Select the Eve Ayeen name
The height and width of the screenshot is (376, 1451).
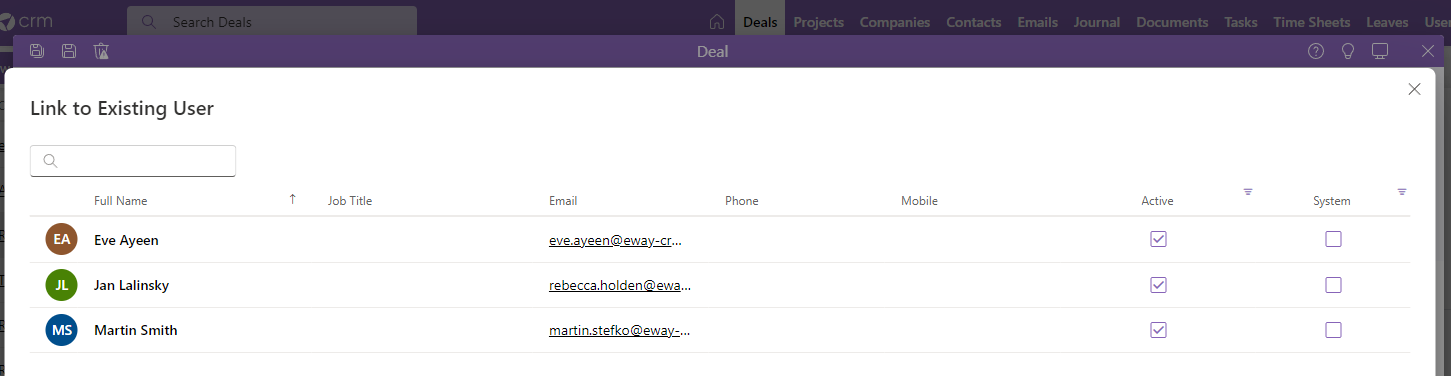click(126, 240)
